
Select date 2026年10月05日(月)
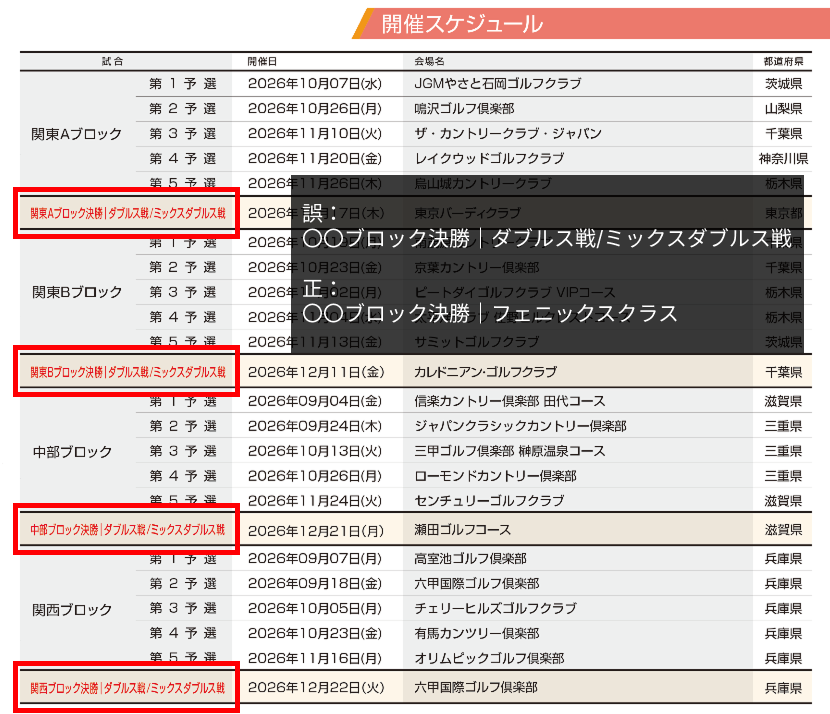[x=315, y=608]
